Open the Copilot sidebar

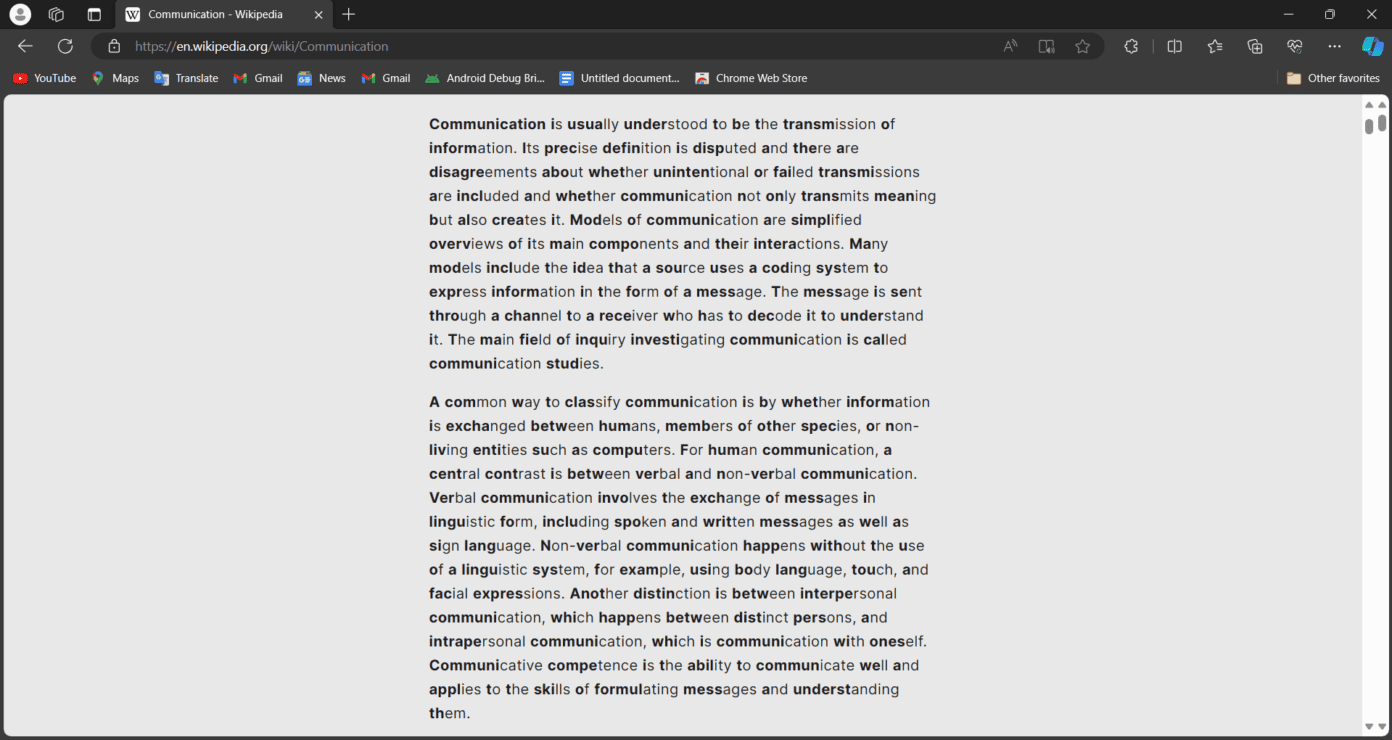pos(1371,45)
